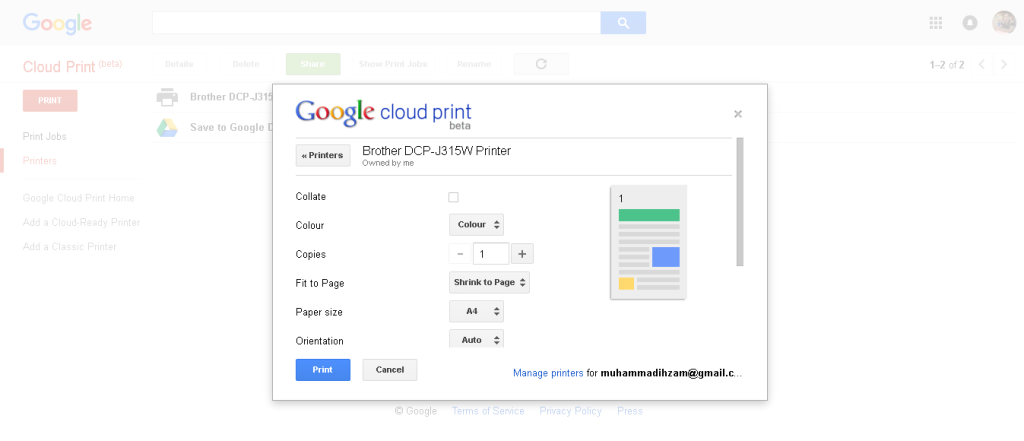Screen dimensions: 1024x441
Task: Toggle the Collate checkbox
Action: coord(453,197)
